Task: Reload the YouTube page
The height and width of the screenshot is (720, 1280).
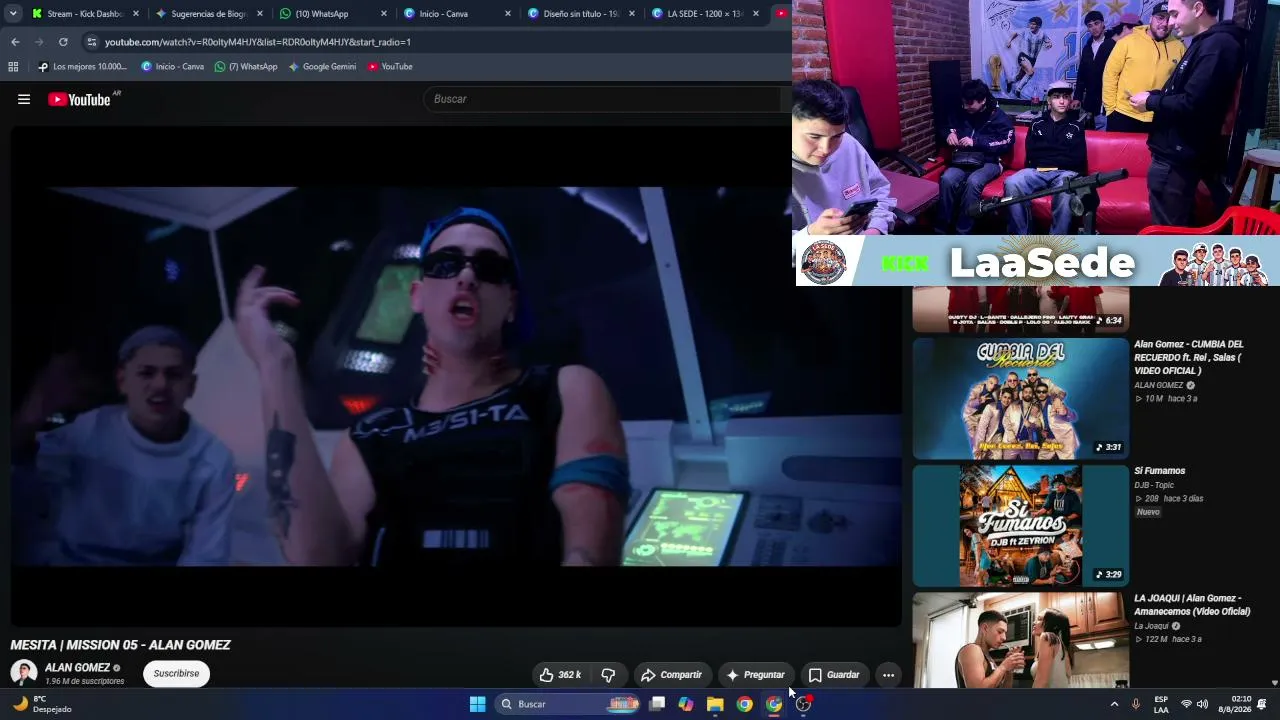Action: (63, 42)
